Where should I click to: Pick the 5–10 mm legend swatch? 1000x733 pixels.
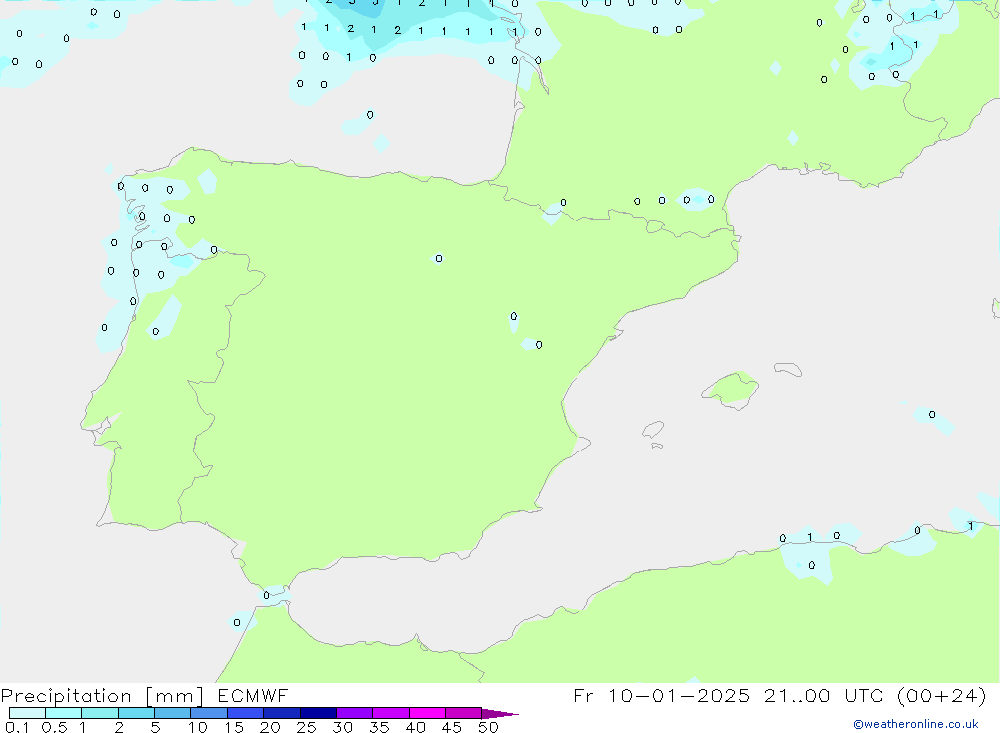click(x=173, y=713)
